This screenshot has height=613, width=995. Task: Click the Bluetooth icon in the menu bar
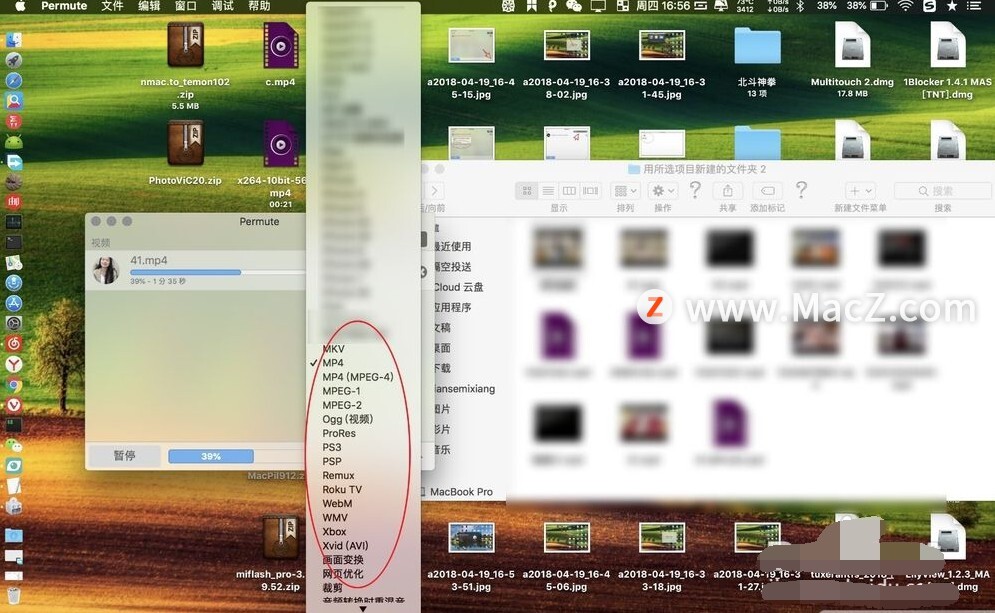click(800, 6)
